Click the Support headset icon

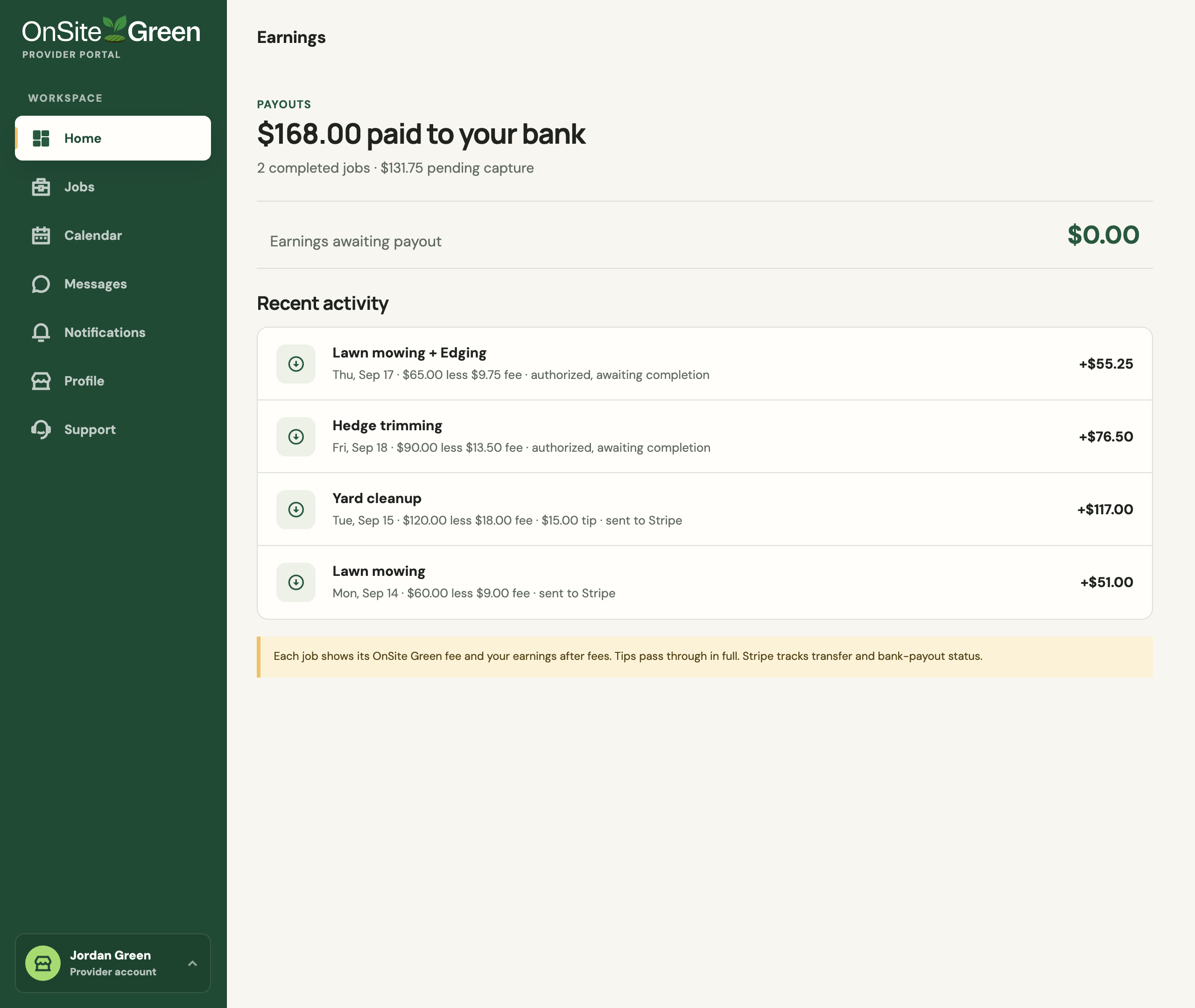click(41, 430)
